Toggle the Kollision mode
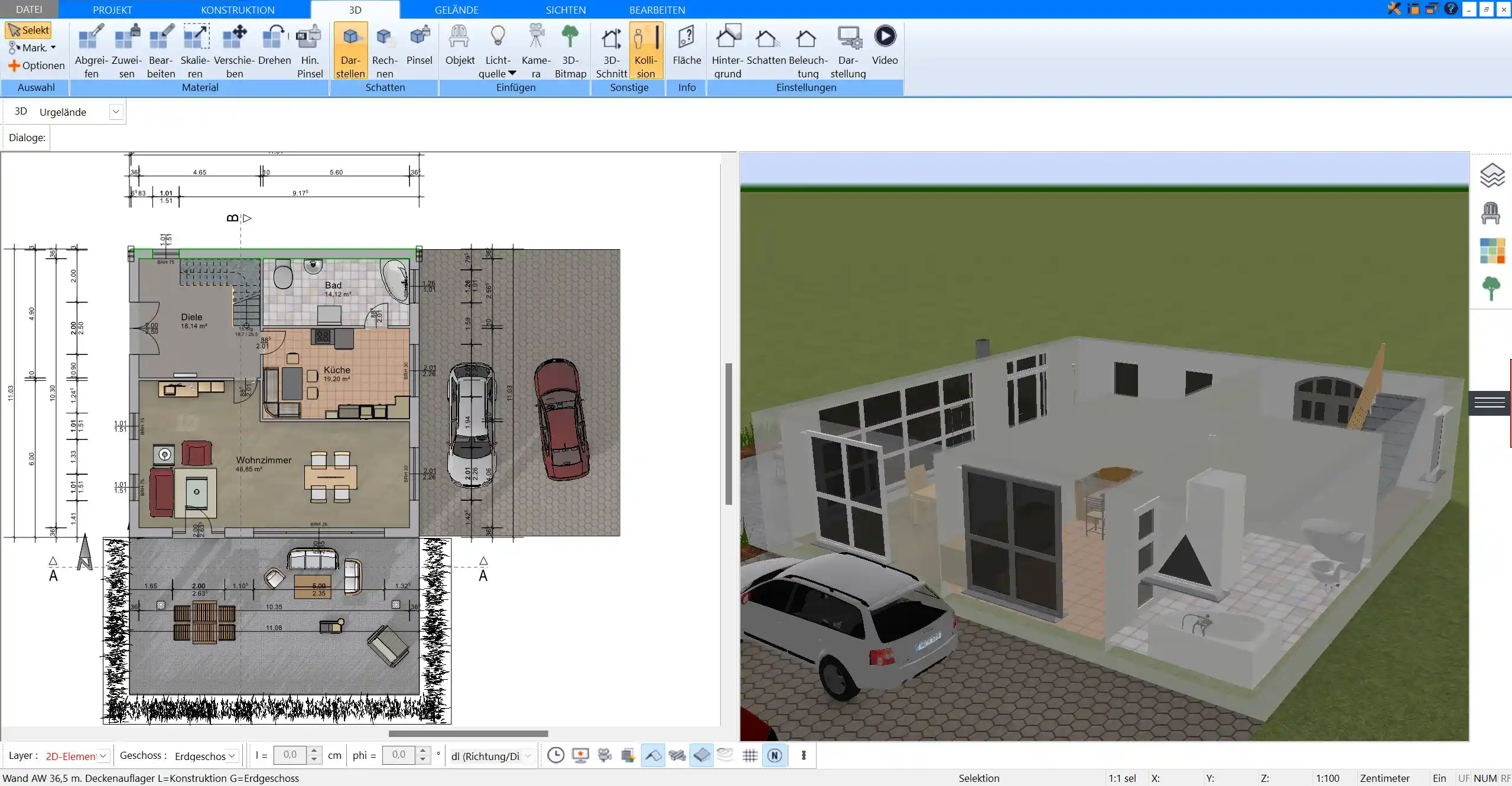 coord(646,51)
